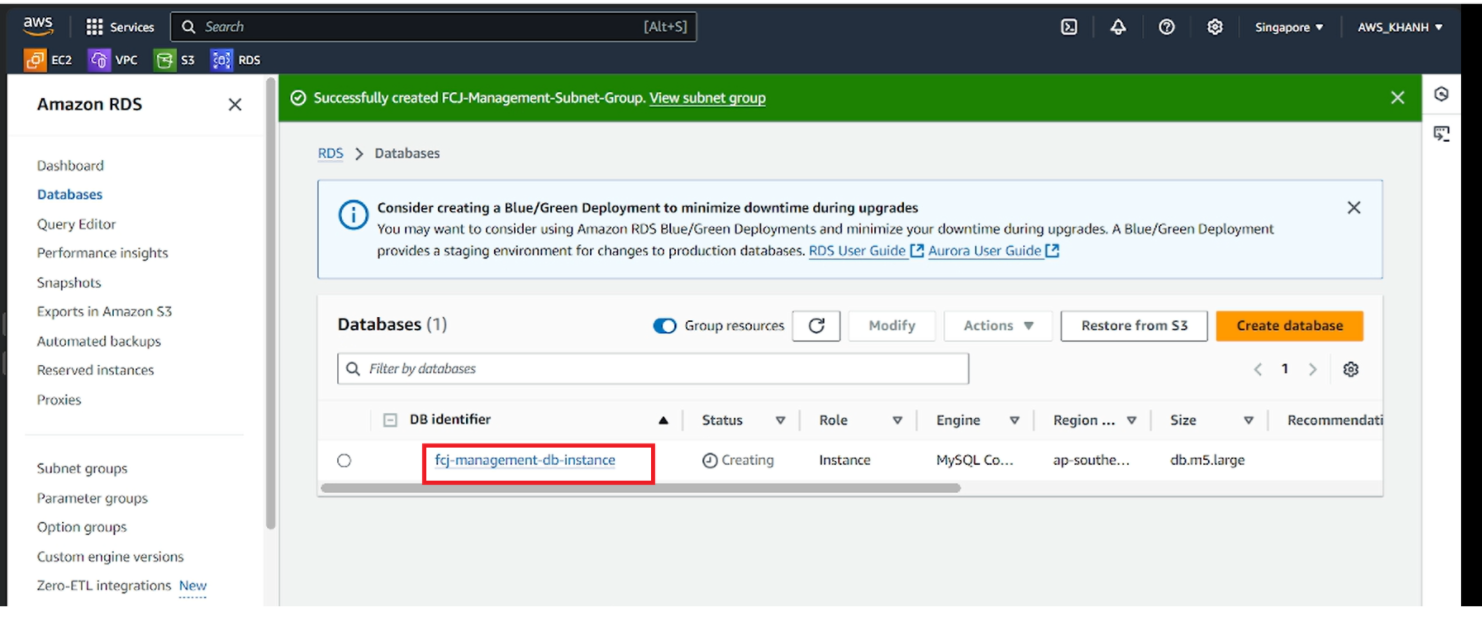Click the info circle icon in blue notice

[x=353, y=215]
